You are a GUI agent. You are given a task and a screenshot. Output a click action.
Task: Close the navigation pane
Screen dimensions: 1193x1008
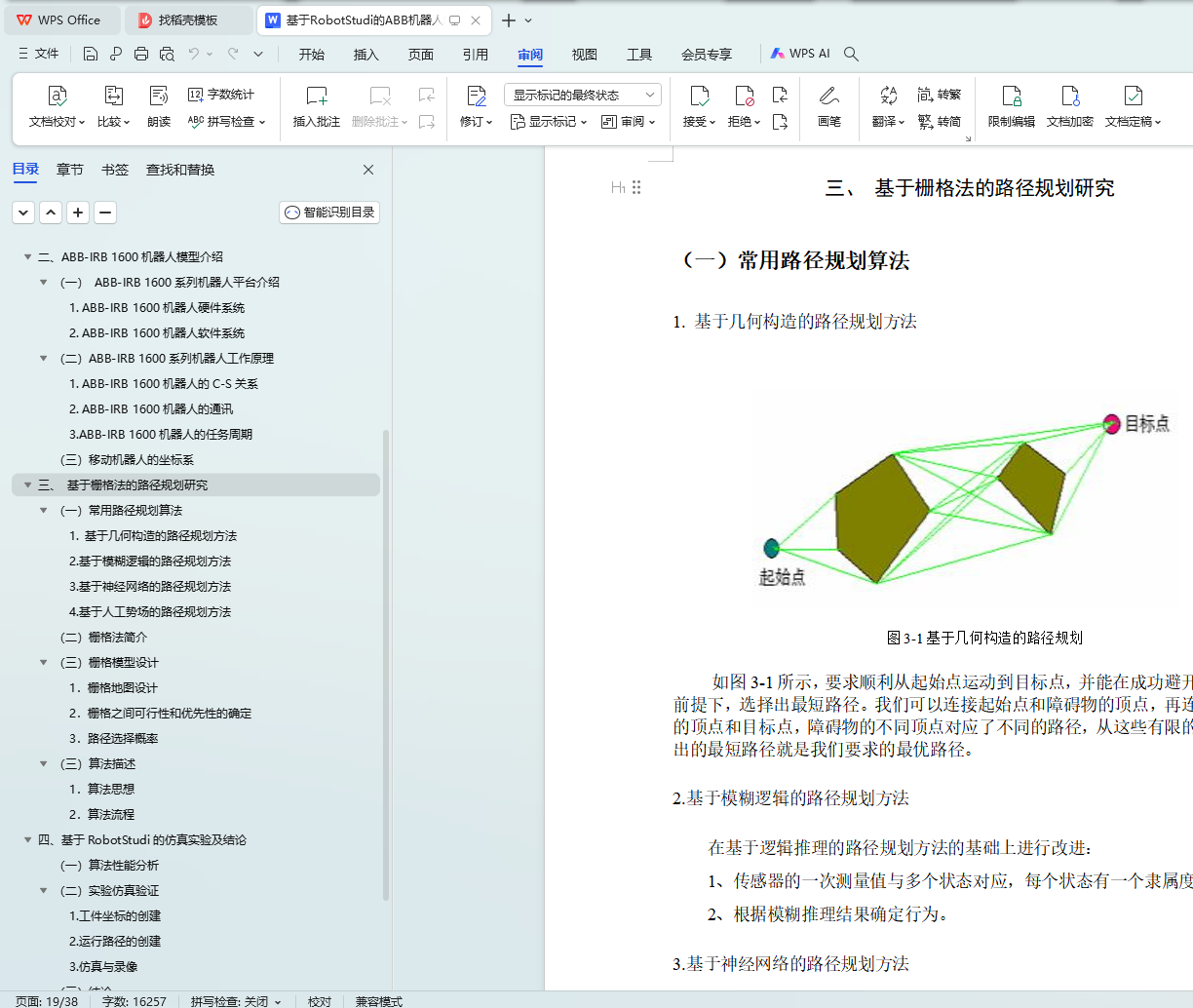(368, 170)
